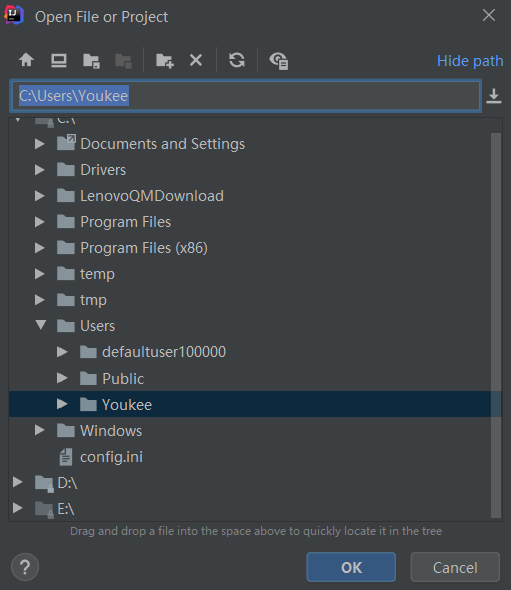511x590 pixels.
Task: Click the Delete toolbar icon
Action: 196,60
